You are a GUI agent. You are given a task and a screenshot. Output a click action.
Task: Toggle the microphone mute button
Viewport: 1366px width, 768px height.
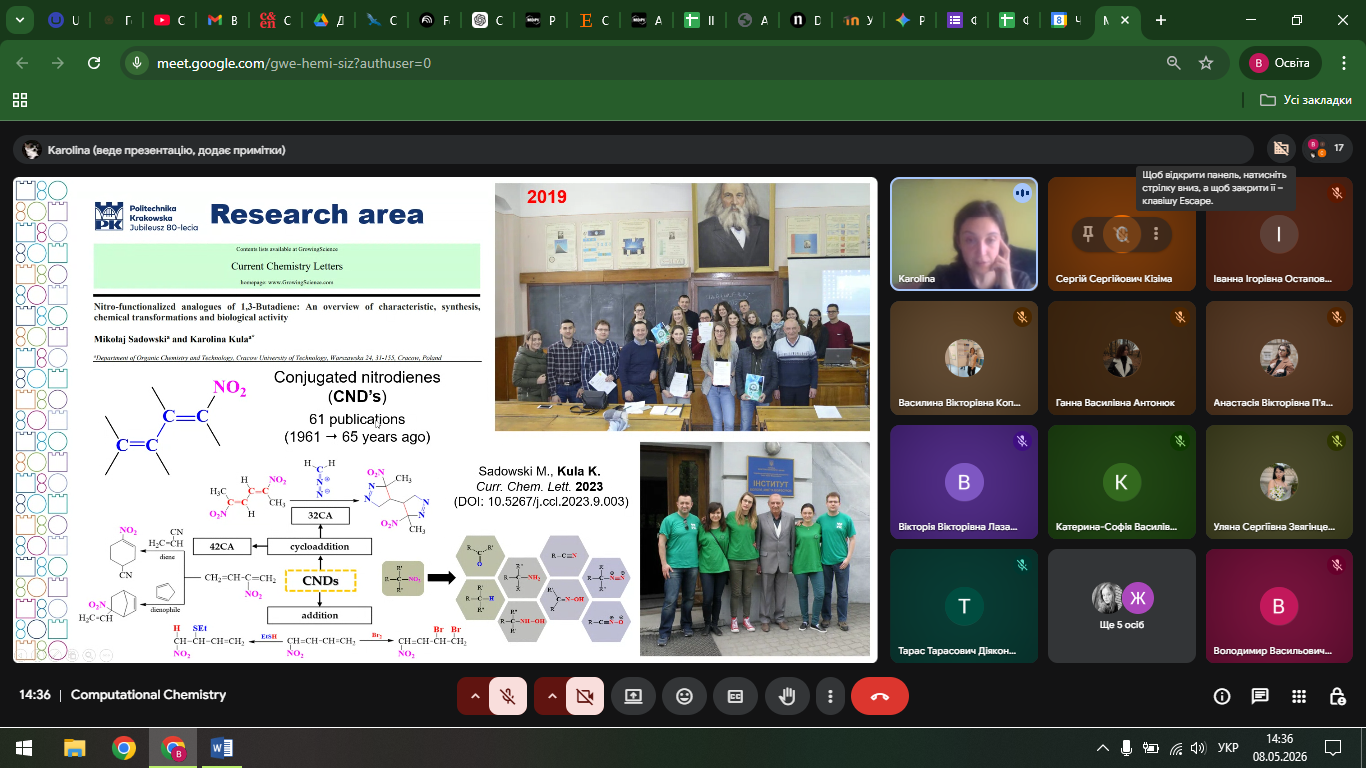(508, 696)
